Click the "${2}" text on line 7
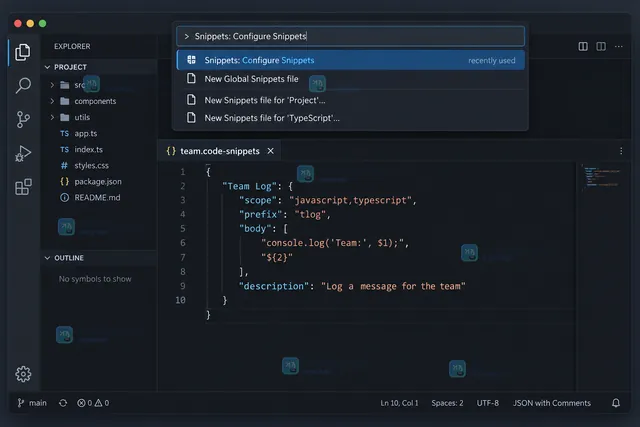The image size is (640, 427). 277,258
